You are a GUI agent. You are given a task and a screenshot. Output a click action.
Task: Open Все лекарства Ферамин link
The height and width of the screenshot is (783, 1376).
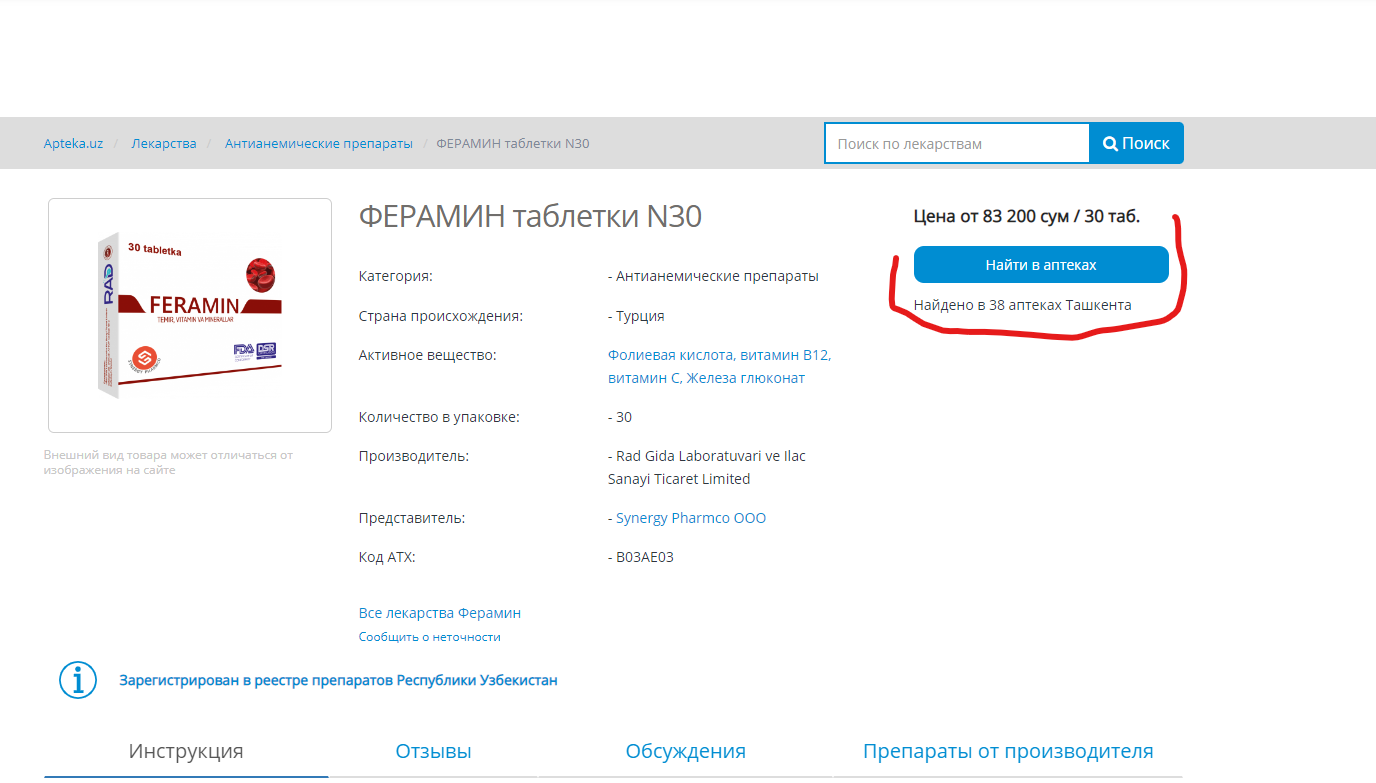point(440,613)
